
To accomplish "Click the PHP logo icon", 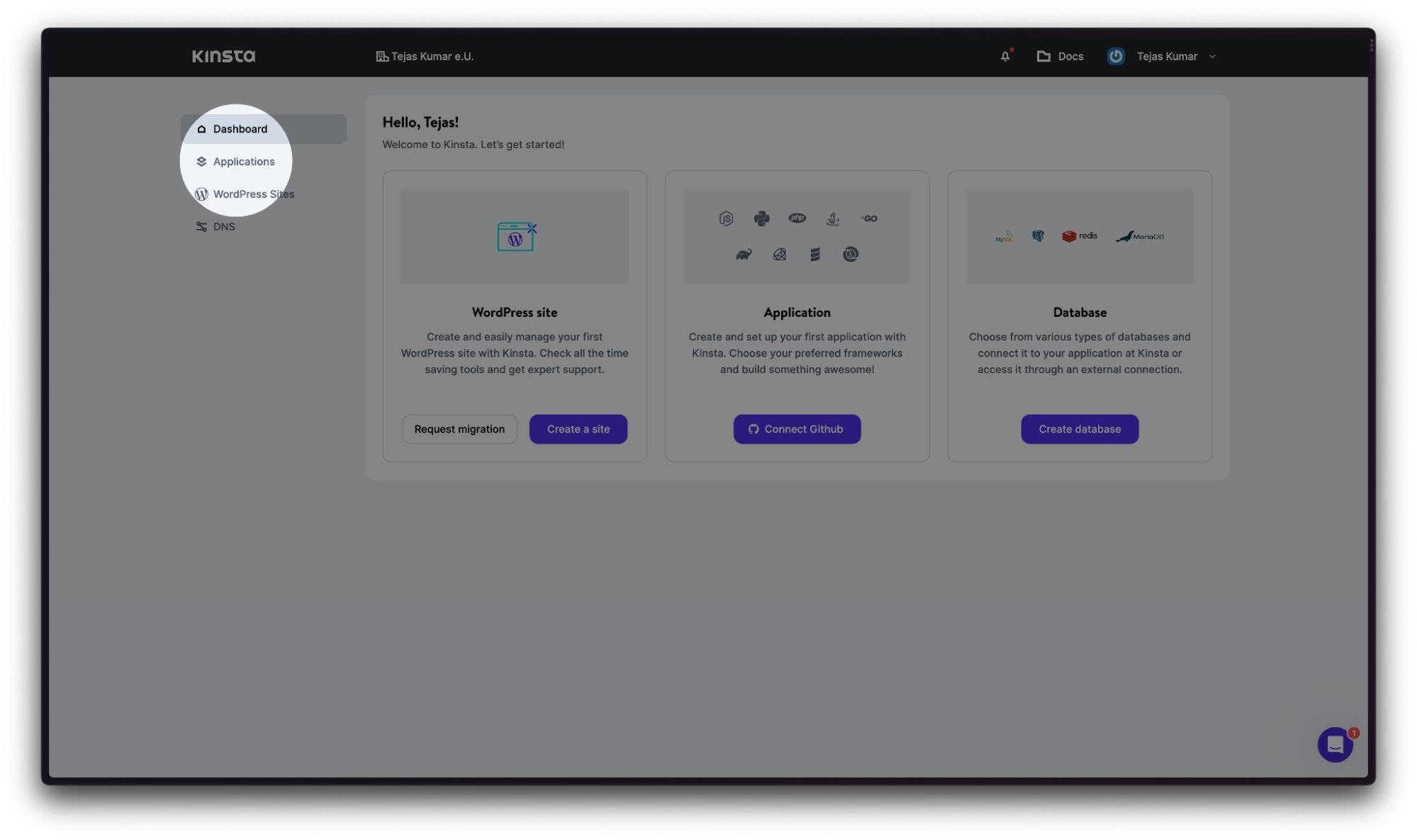I will [797, 218].
